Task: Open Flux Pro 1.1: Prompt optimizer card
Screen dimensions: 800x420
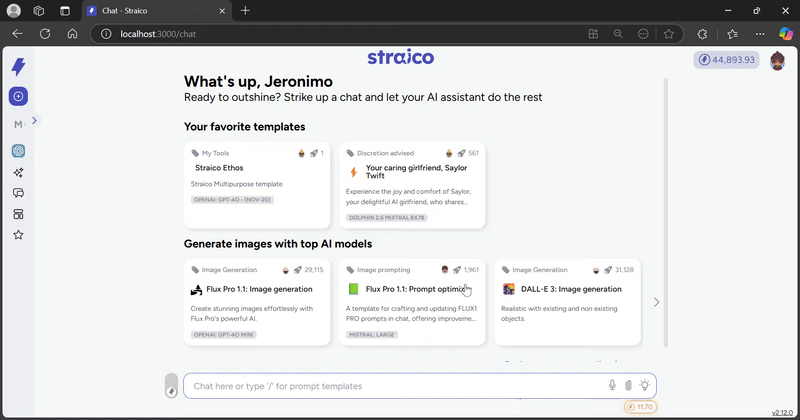Action: (x=412, y=303)
